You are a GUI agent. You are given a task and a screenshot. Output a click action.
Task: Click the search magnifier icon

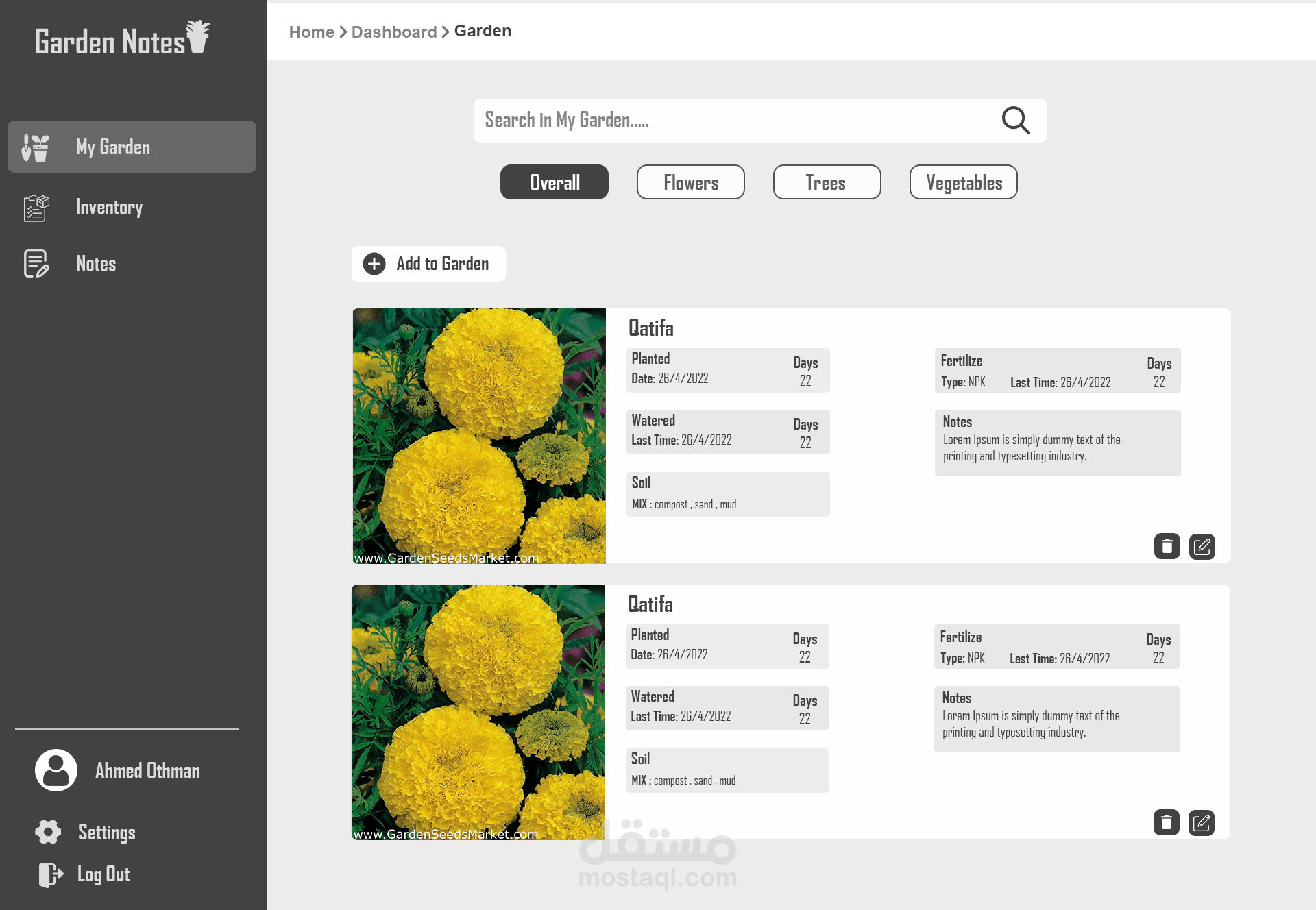pos(1015,121)
